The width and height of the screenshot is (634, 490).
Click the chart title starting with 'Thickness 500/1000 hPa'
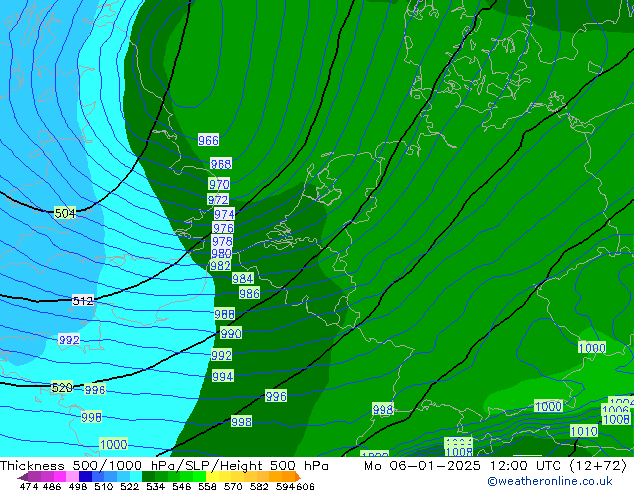(164, 466)
